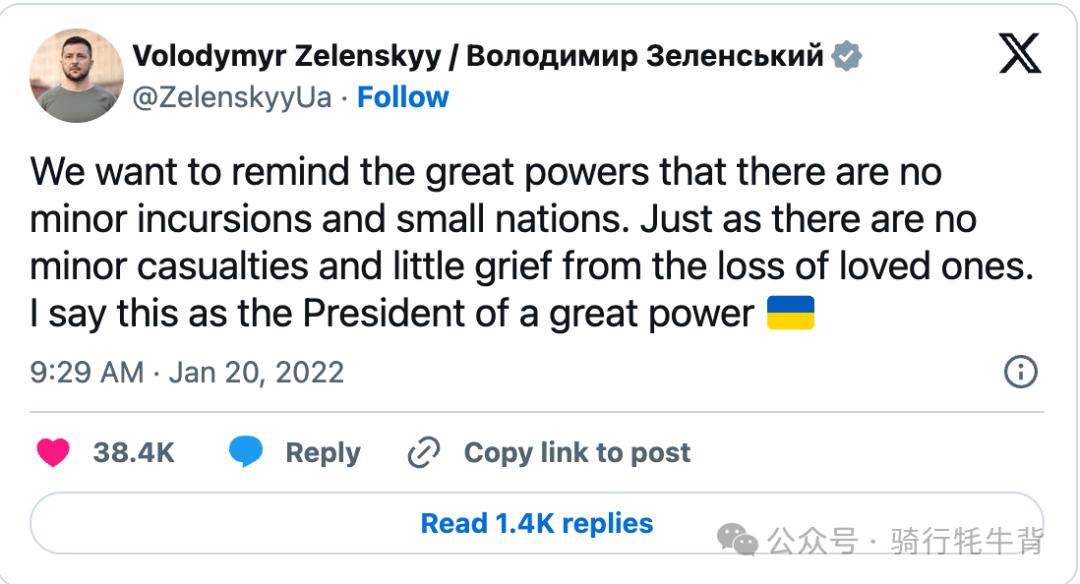Viewport: 1080px width, 584px height.
Task: Click the circled info icon
Action: pyautogui.click(x=1020, y=372)
